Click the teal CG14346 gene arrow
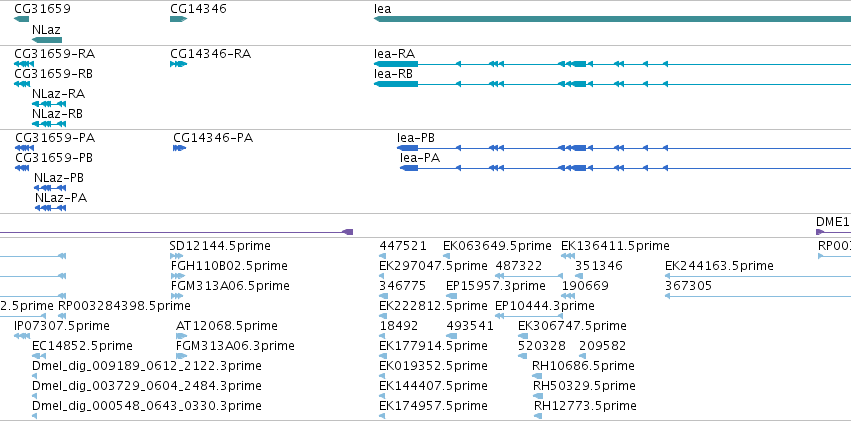 pyautogui.click(x=179, y=19)
